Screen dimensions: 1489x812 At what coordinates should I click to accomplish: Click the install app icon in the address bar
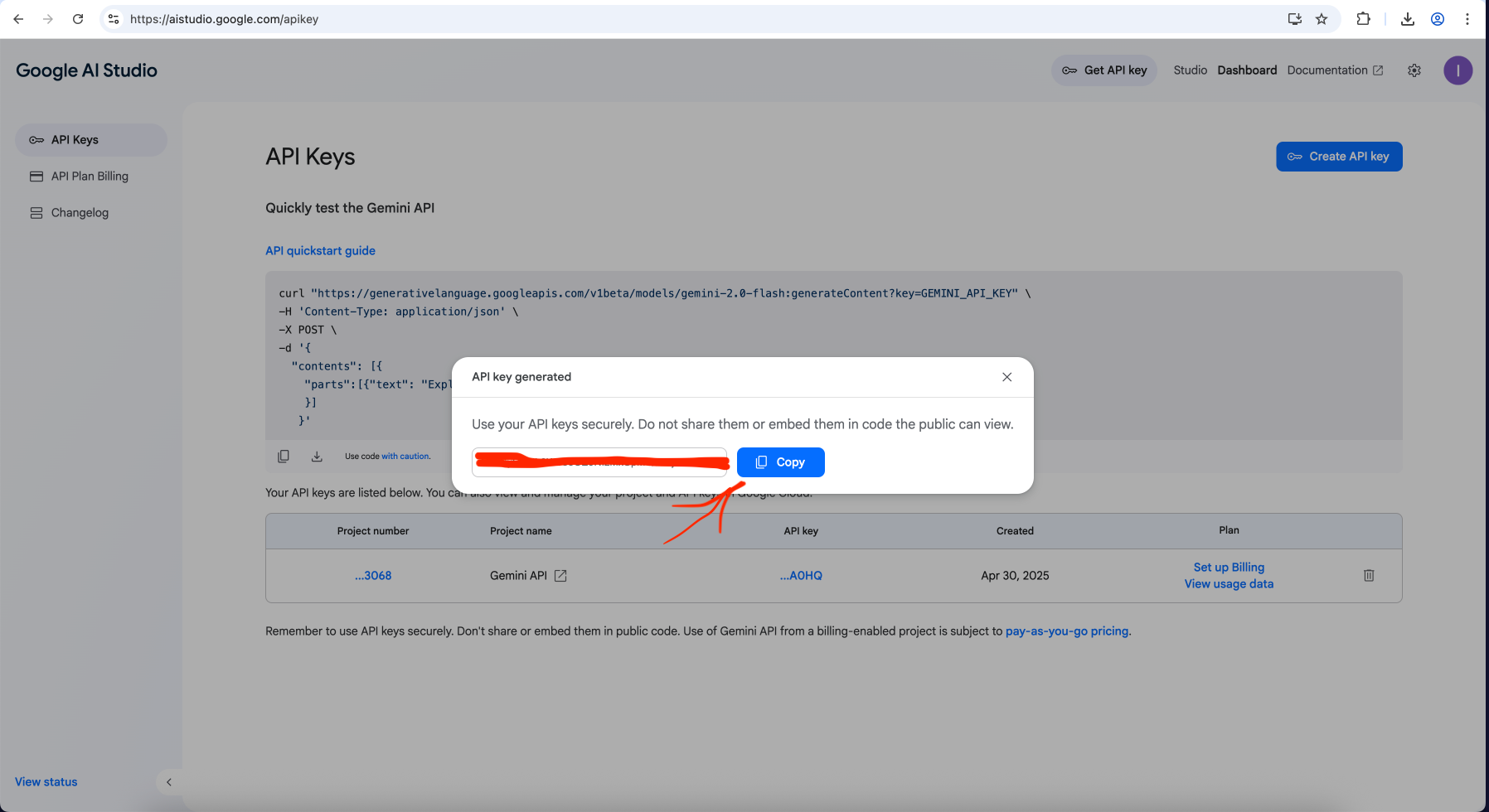(x=1294, y=19)
